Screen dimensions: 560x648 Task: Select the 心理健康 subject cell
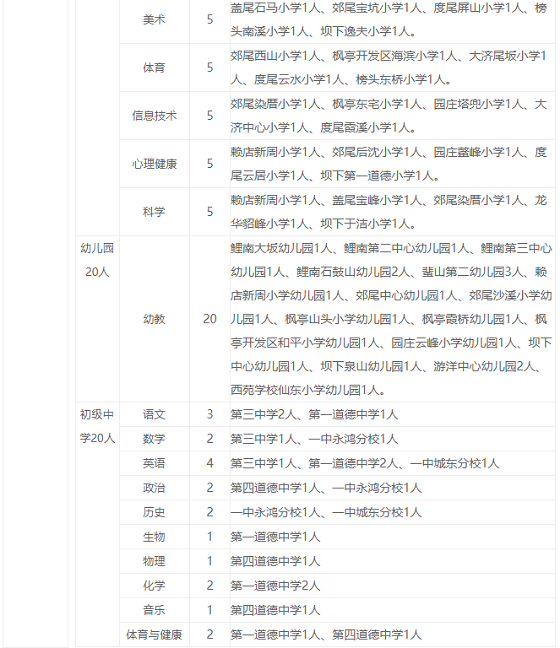point(154,164)
